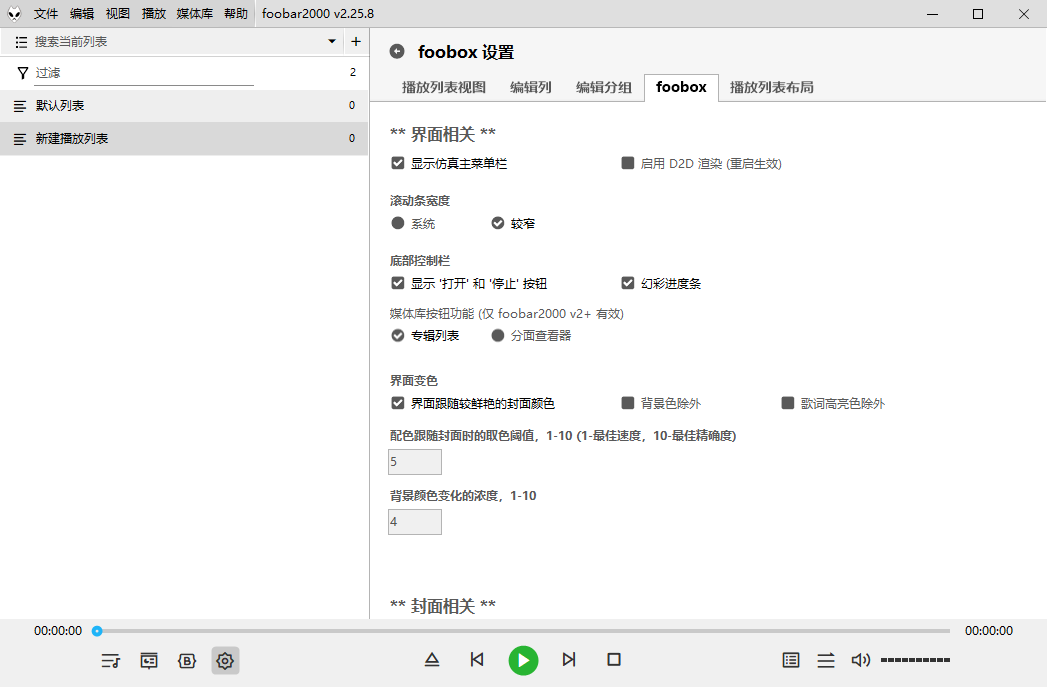Start playback with the green play button
This screenshot has height=687, width=1047.
coord(524,660)
